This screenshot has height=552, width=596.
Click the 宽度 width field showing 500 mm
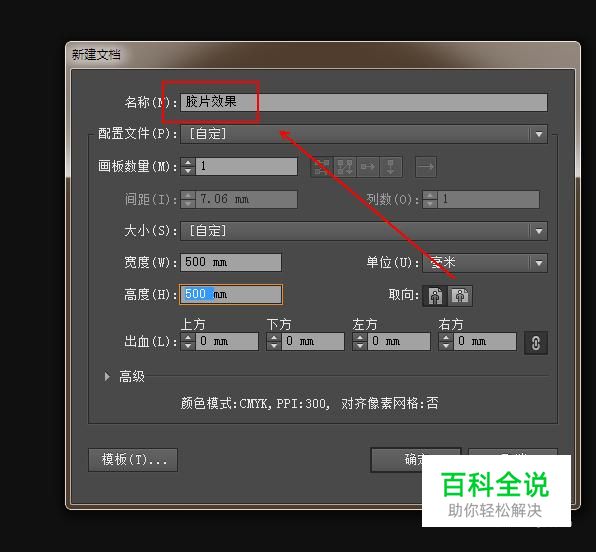231,262
